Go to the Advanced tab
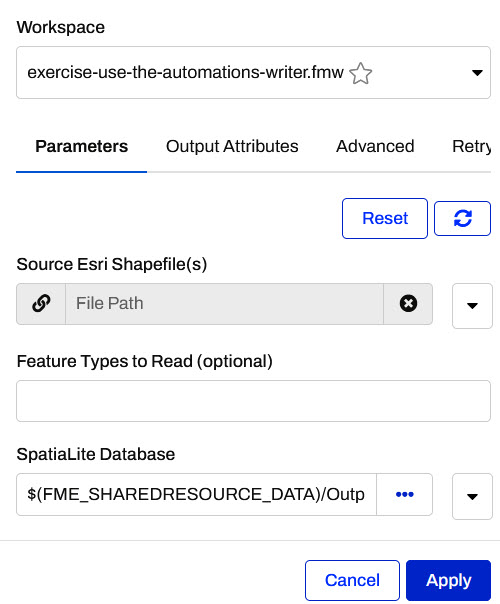The width and height of the screenshot is (500, 604). point(375,146)
